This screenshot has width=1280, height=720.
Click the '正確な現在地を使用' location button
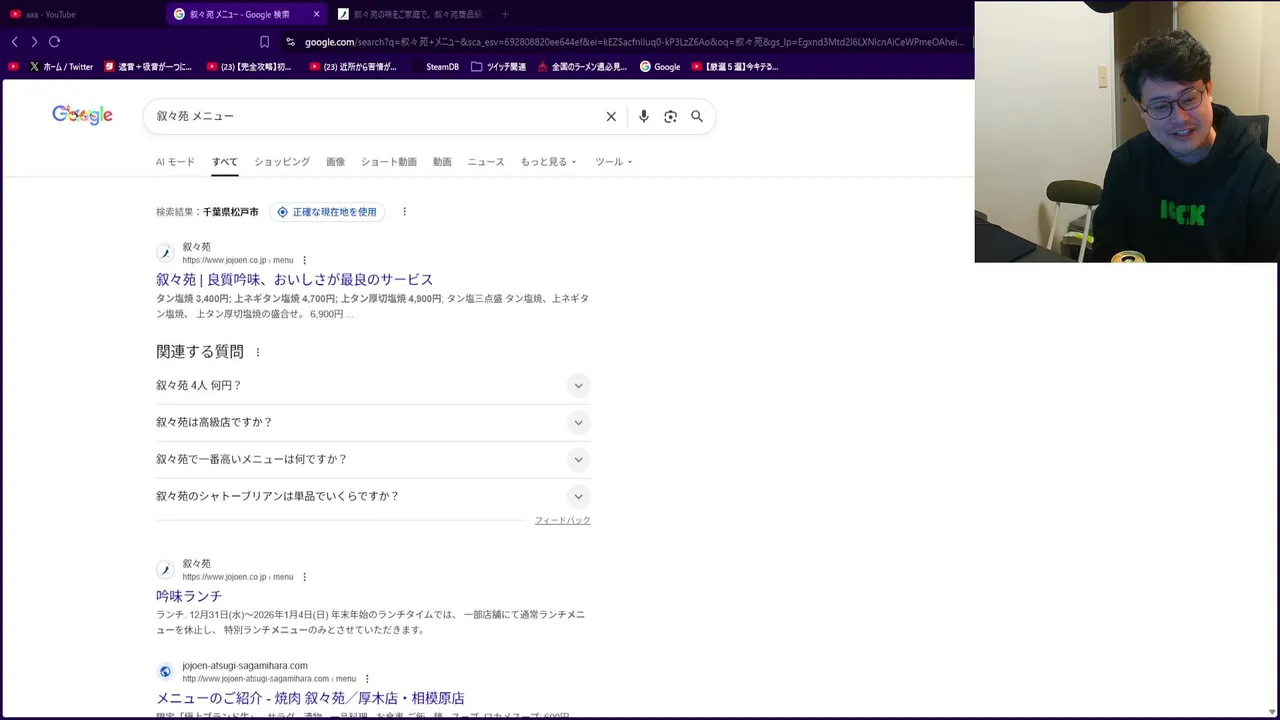(327, 212)
